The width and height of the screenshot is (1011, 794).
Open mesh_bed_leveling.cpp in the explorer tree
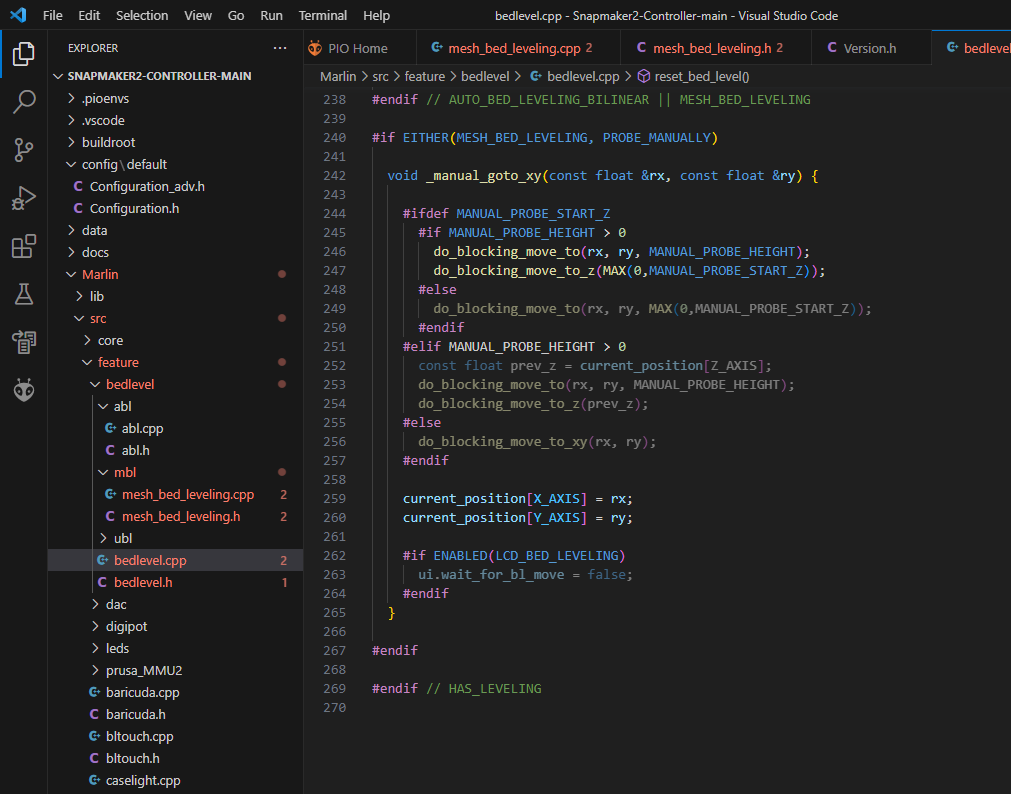click(175, 494)
